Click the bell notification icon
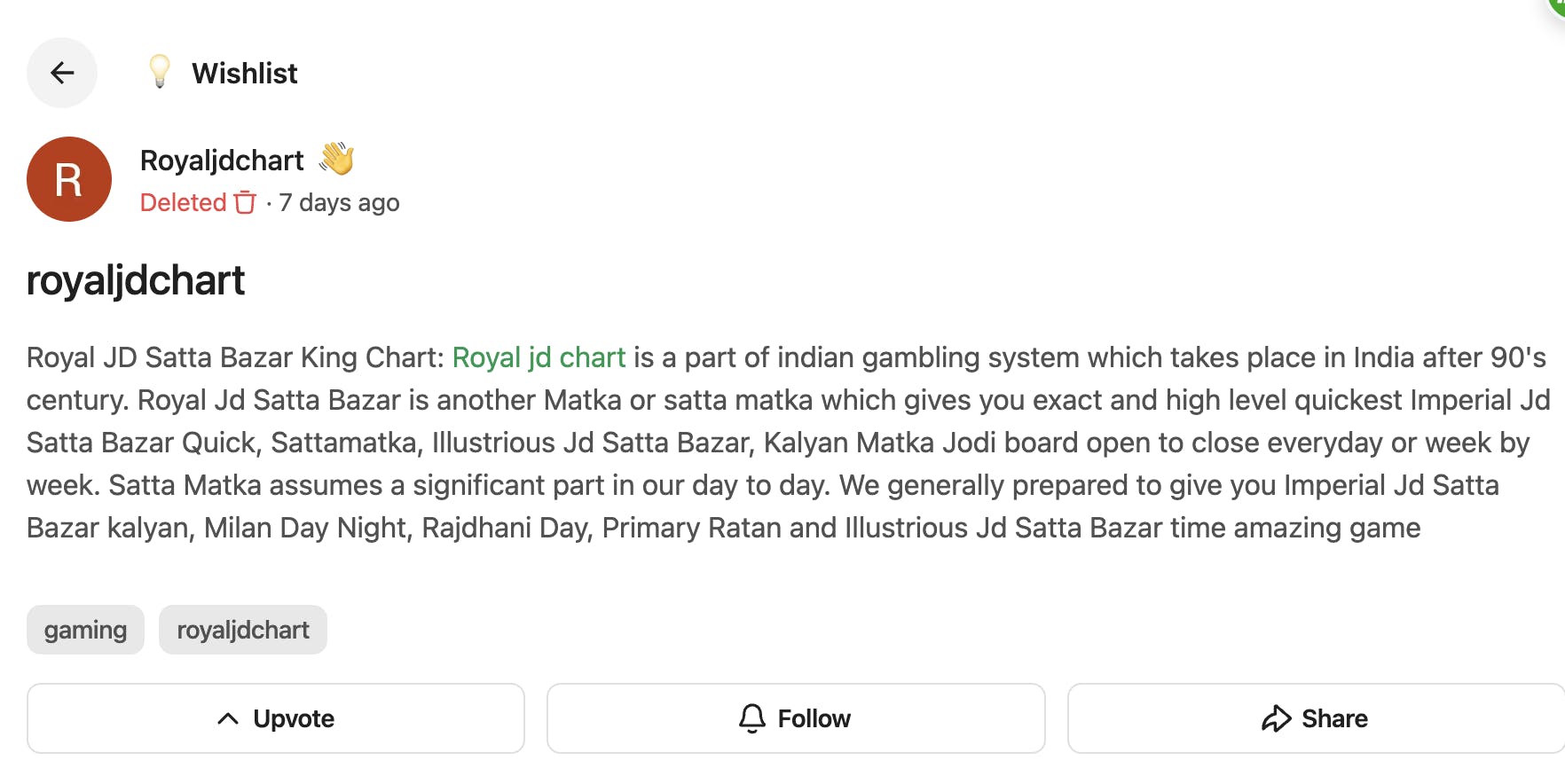The width and height of the screenshot is (1565, 784). [752, 718]
